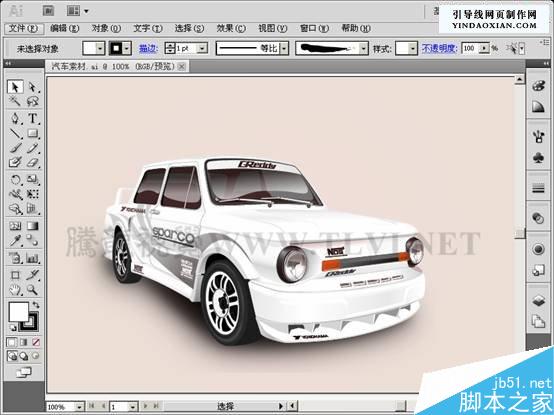Open the 效果(C) menu

pos(231,28)
